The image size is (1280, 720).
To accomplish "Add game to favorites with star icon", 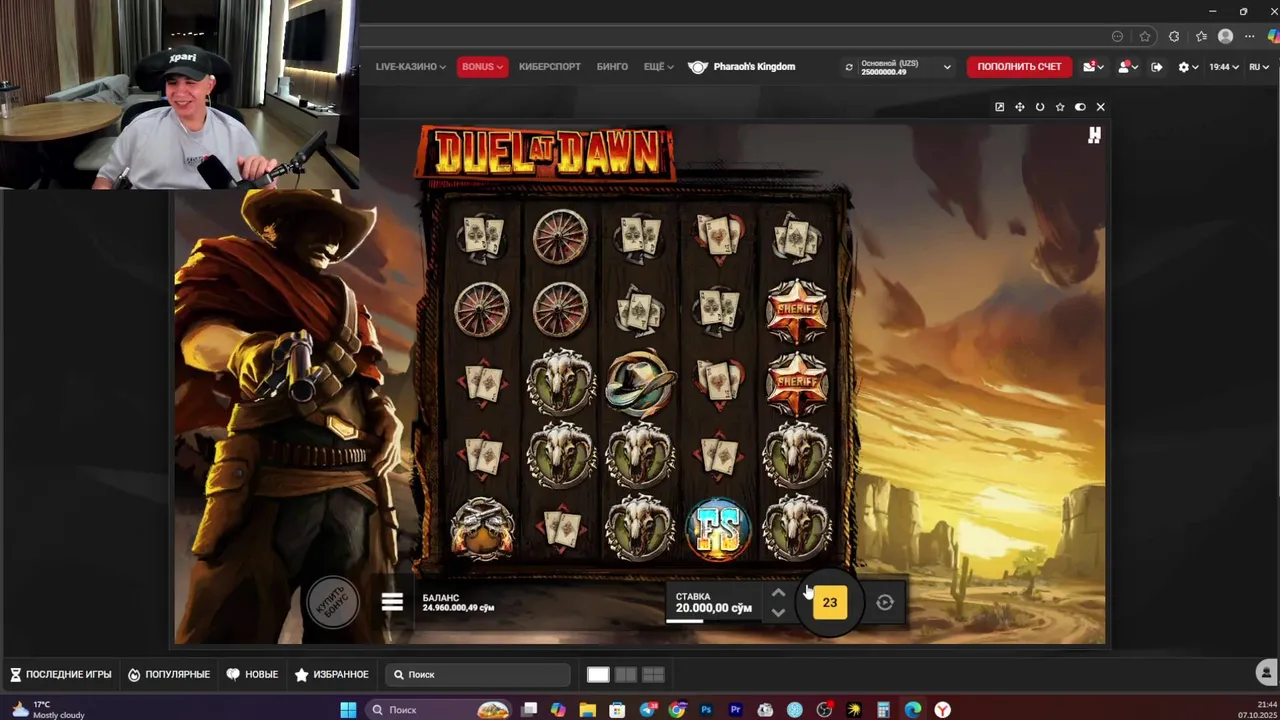I will tap(1060, 107).
